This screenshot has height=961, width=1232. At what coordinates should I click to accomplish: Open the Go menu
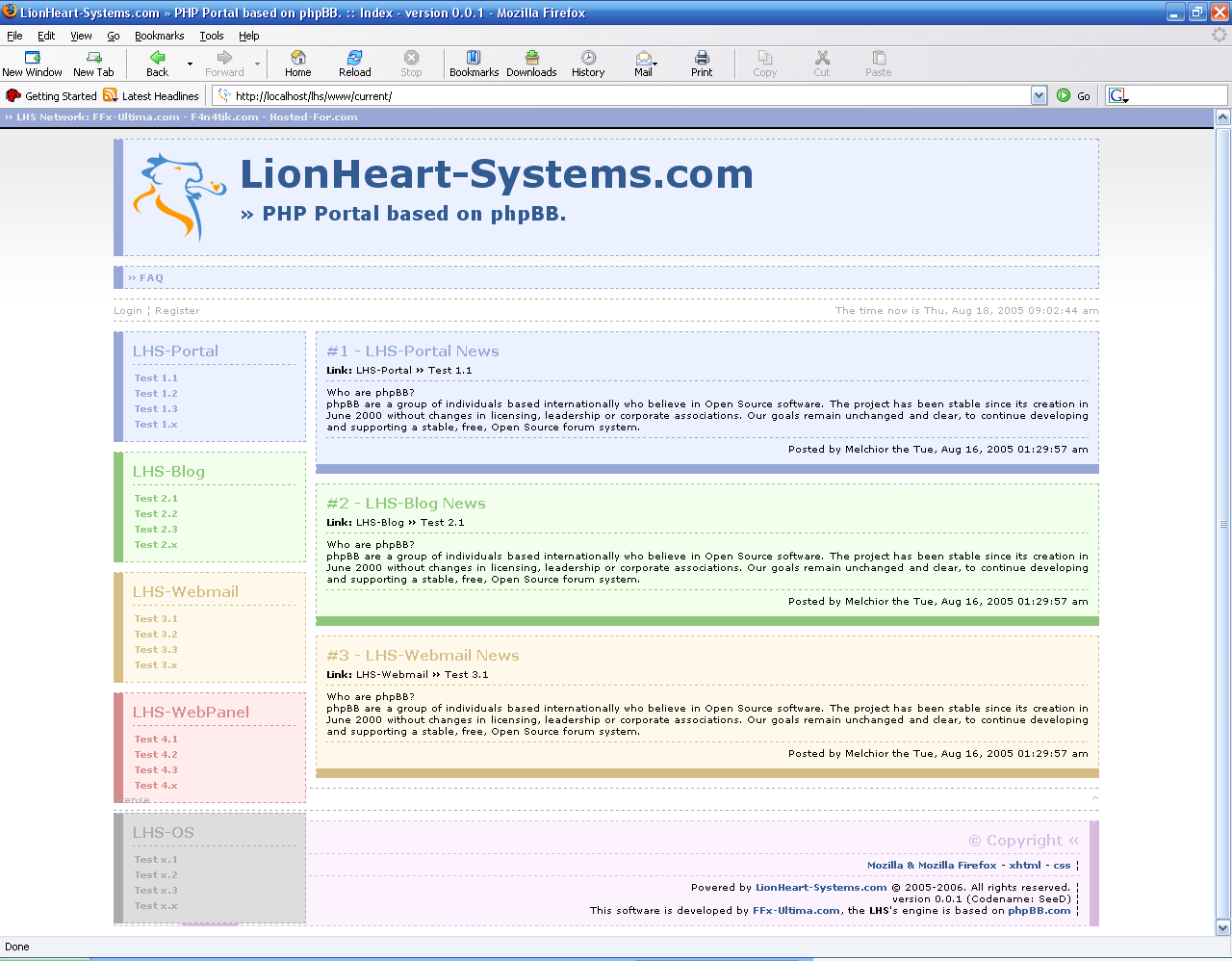tap(114, 36)
